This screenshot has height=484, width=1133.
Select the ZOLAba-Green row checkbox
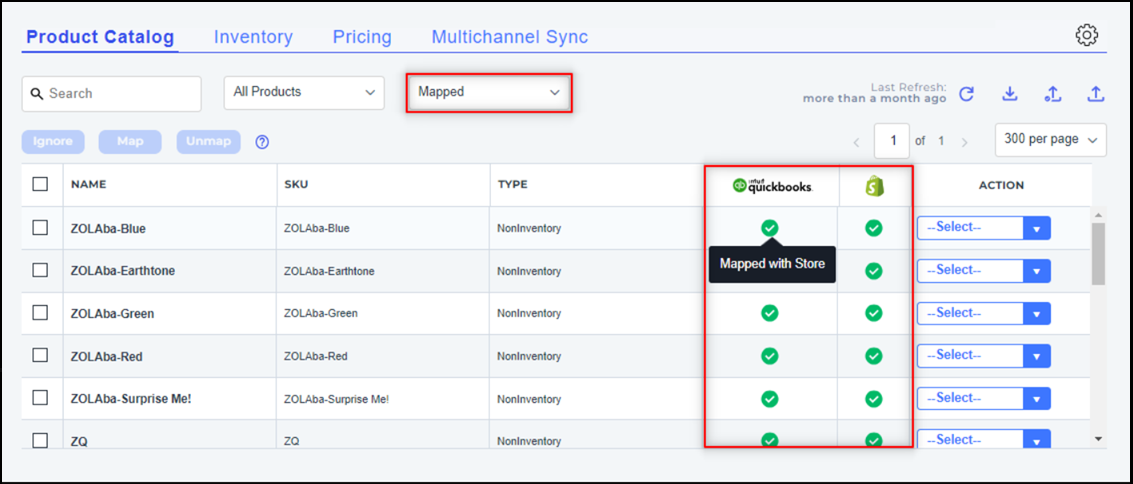(40, 312)
